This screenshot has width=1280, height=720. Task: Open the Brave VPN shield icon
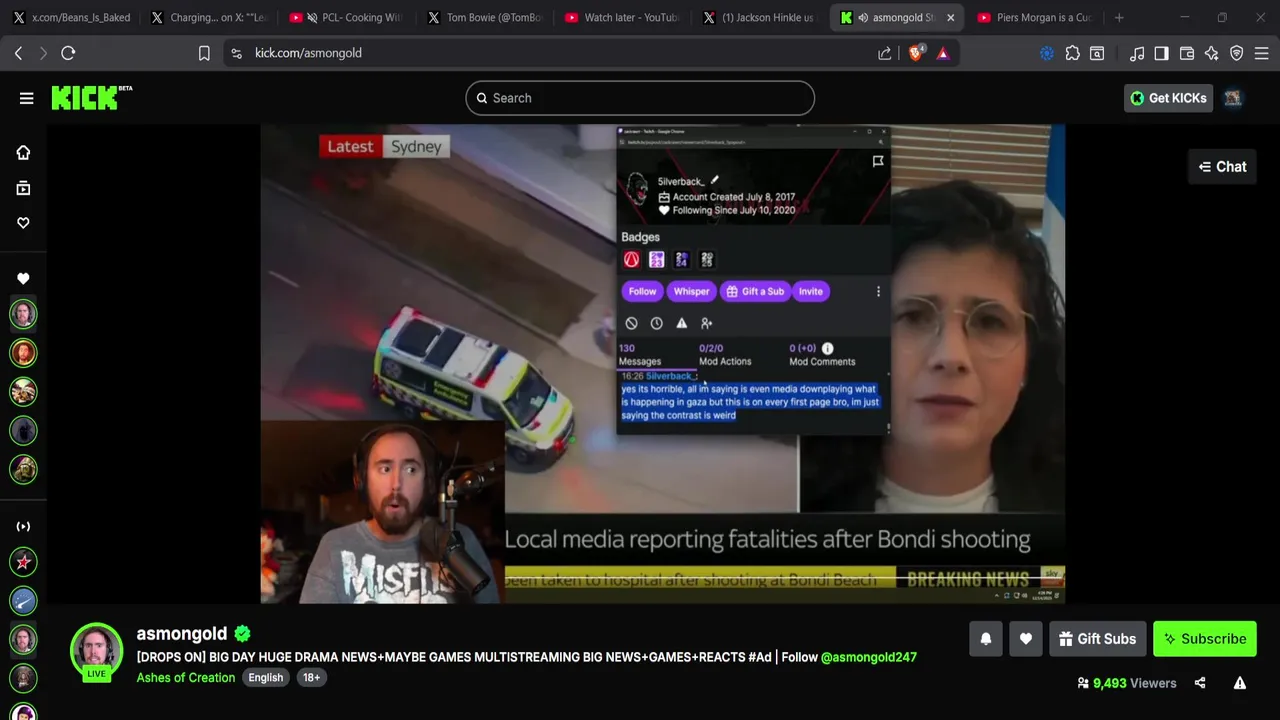coord(1237,53)
